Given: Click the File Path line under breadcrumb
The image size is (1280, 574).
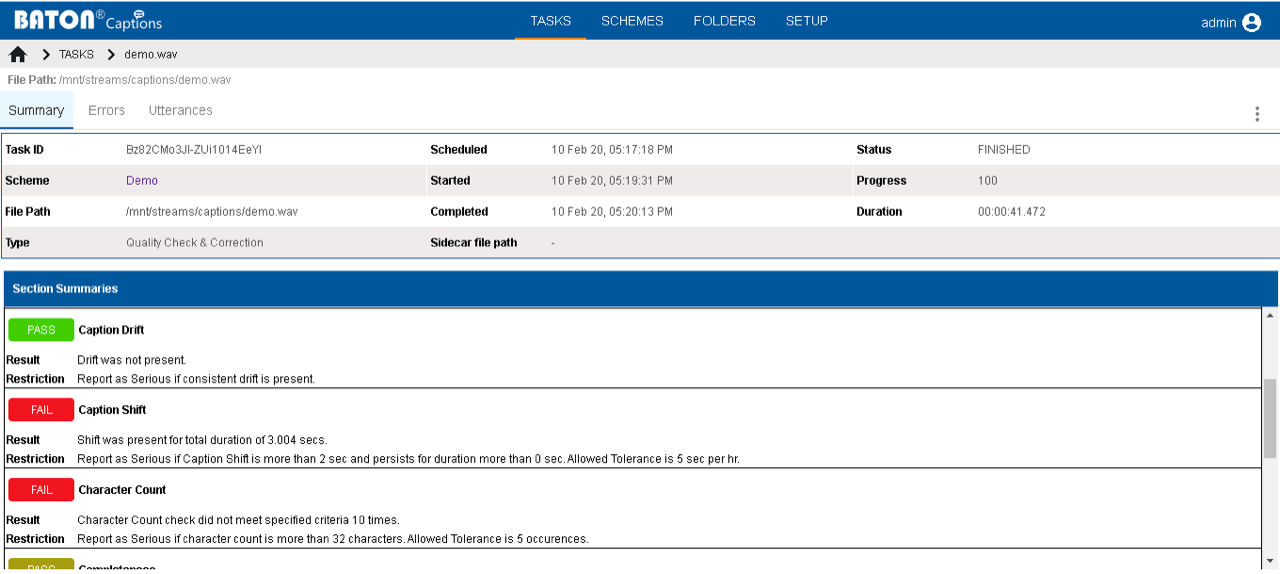Looking at the screenshot, I should point(120,80).
